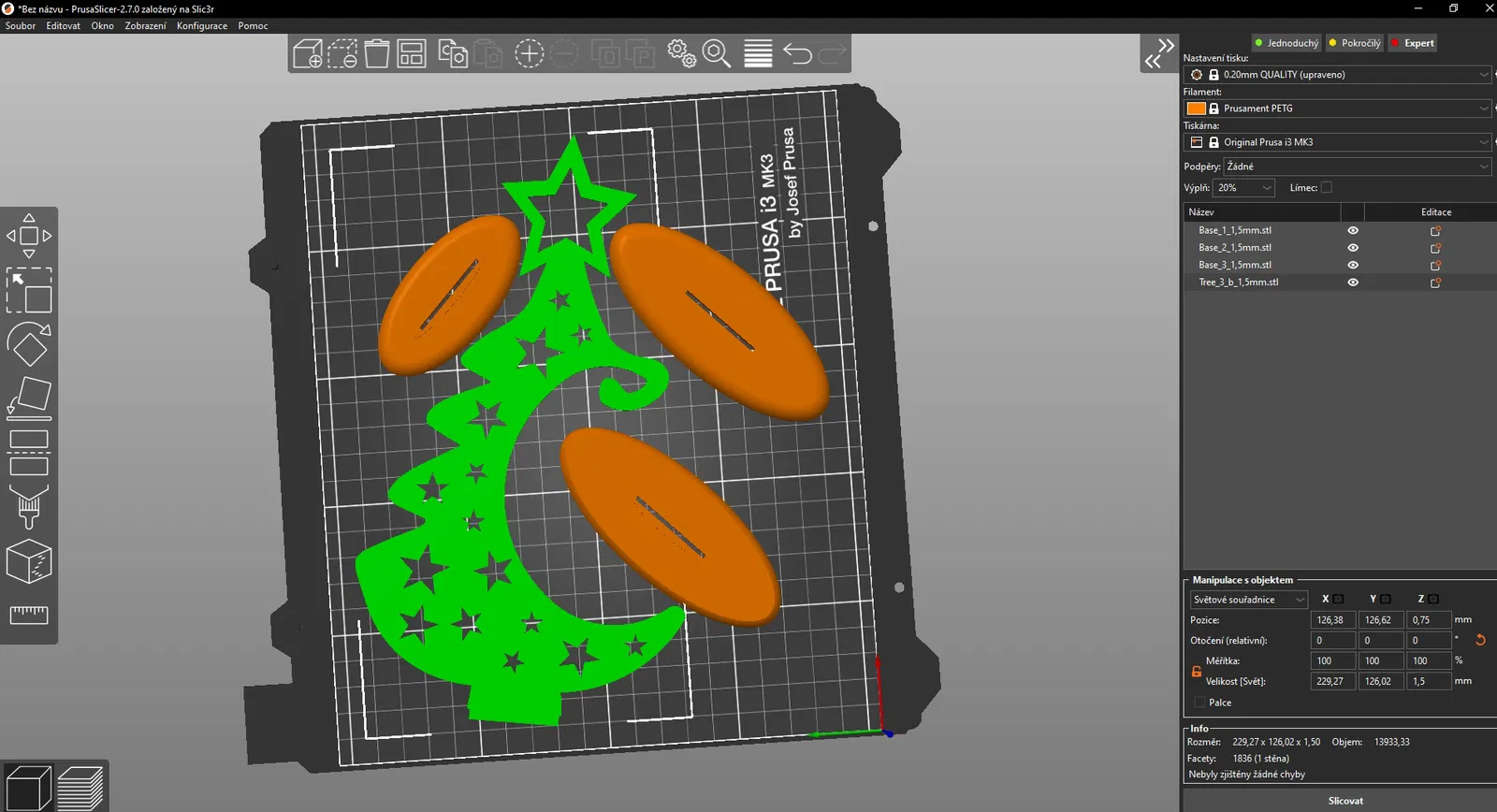Image resolution: width=1497 pixels, height=812 pixels.
Task: Switch to Pokročilý mode
Action: [1354, 43]
